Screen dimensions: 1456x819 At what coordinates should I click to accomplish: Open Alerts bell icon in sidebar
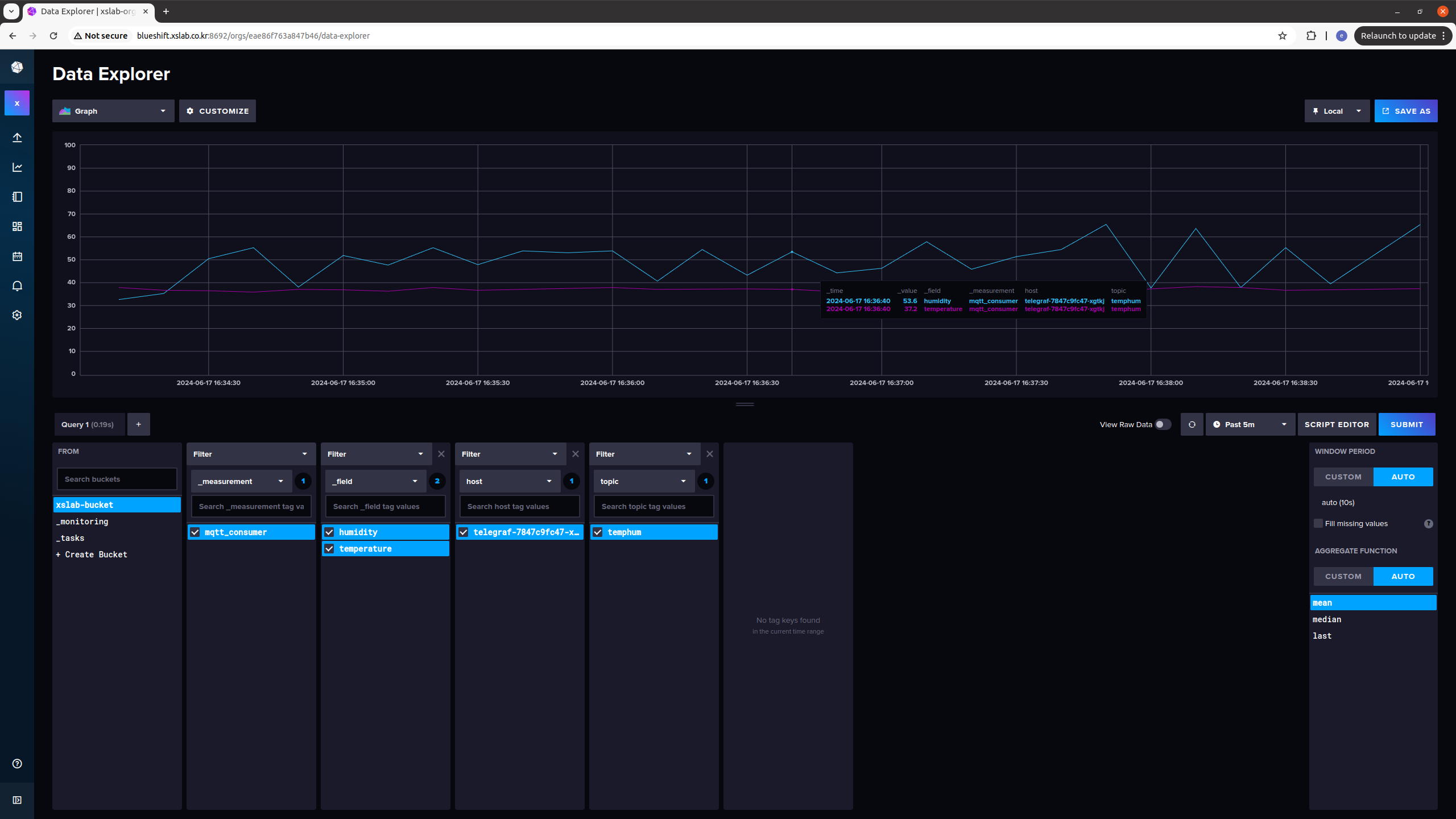[x=17, y=286]
